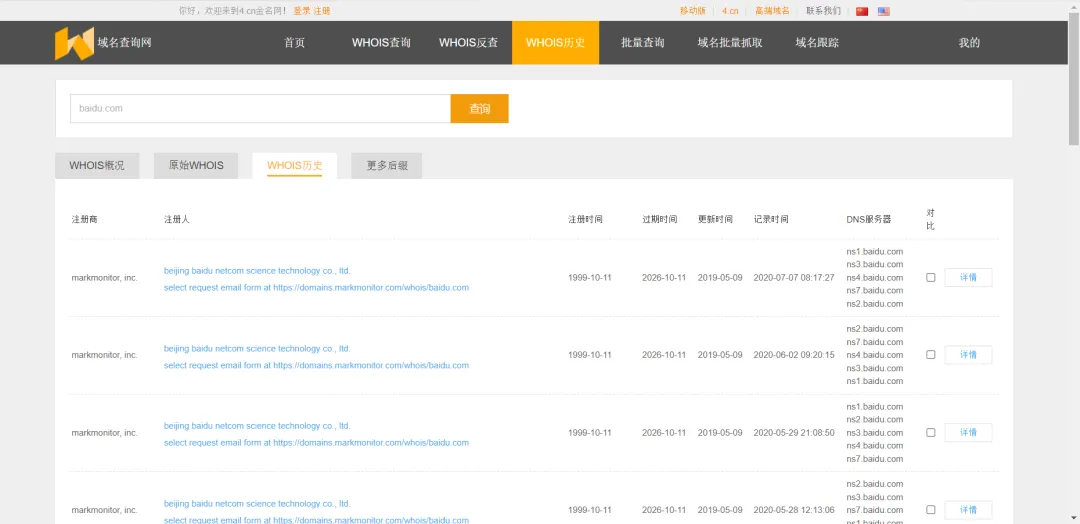Open the 我的 account menu

point(969,43)
